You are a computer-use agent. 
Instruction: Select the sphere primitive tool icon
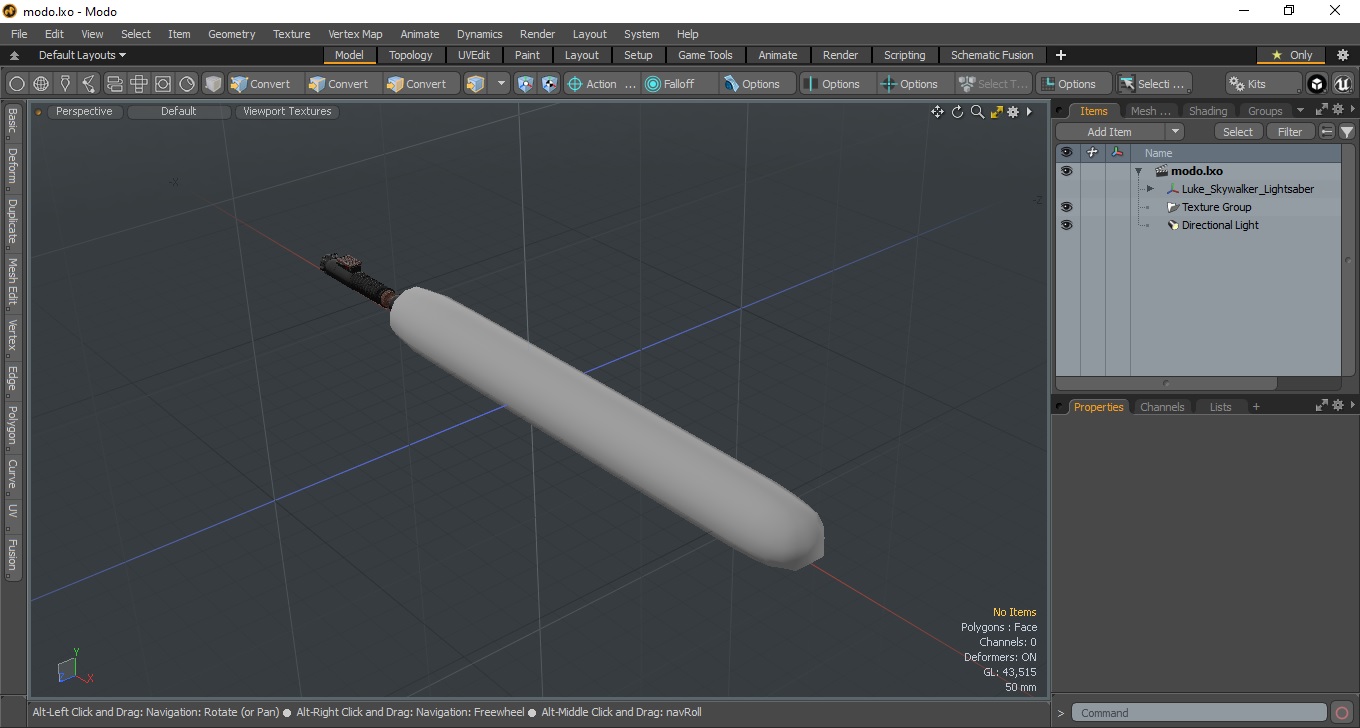coord(17,84)
